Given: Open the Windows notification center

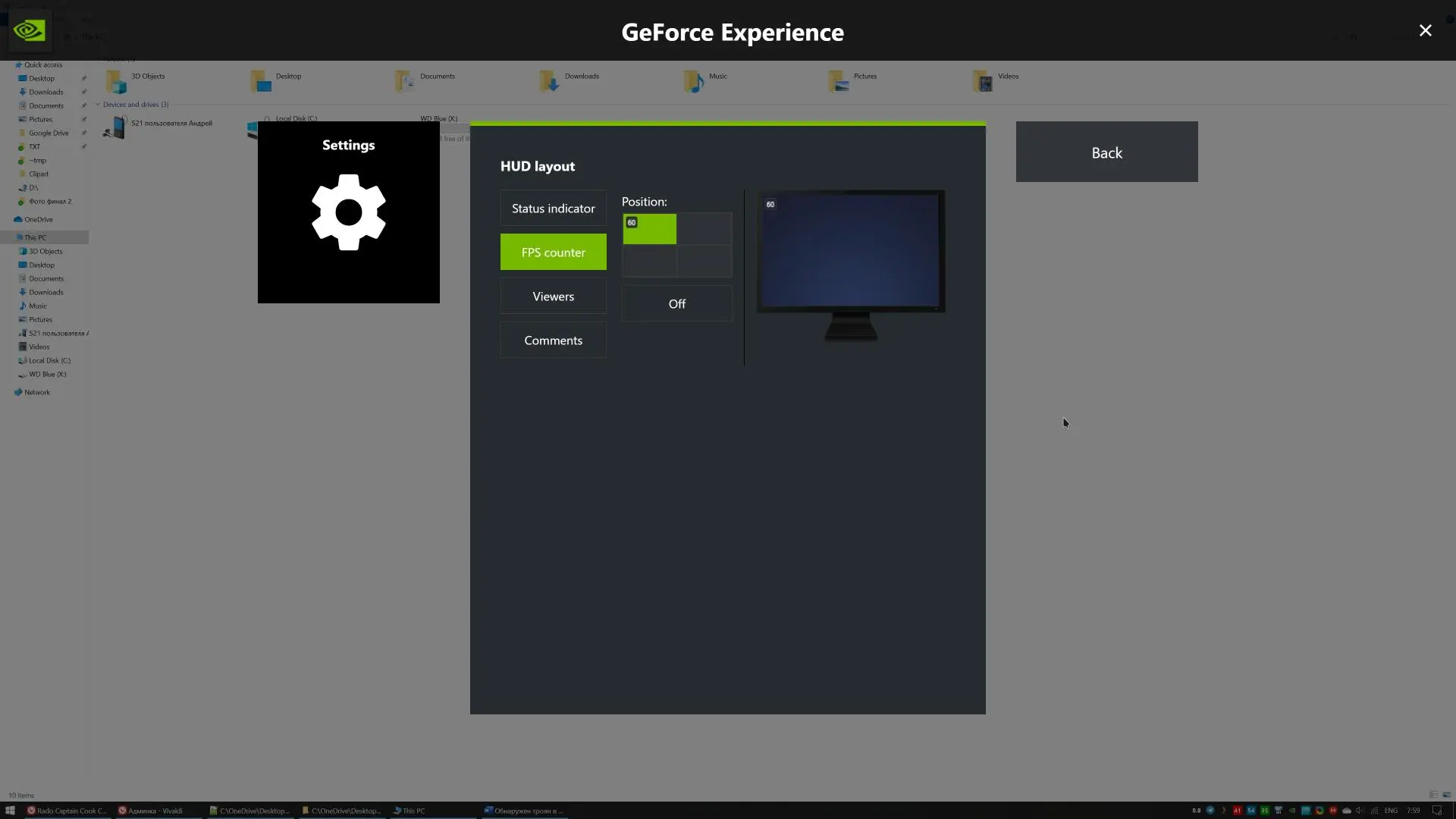Looking at the screenshot, I should click(1436, 810).
